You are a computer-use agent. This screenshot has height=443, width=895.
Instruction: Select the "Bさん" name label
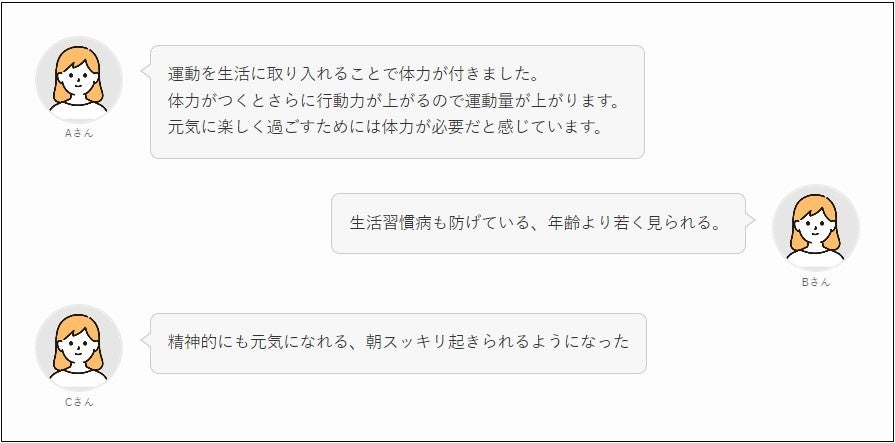coord(816,282)
